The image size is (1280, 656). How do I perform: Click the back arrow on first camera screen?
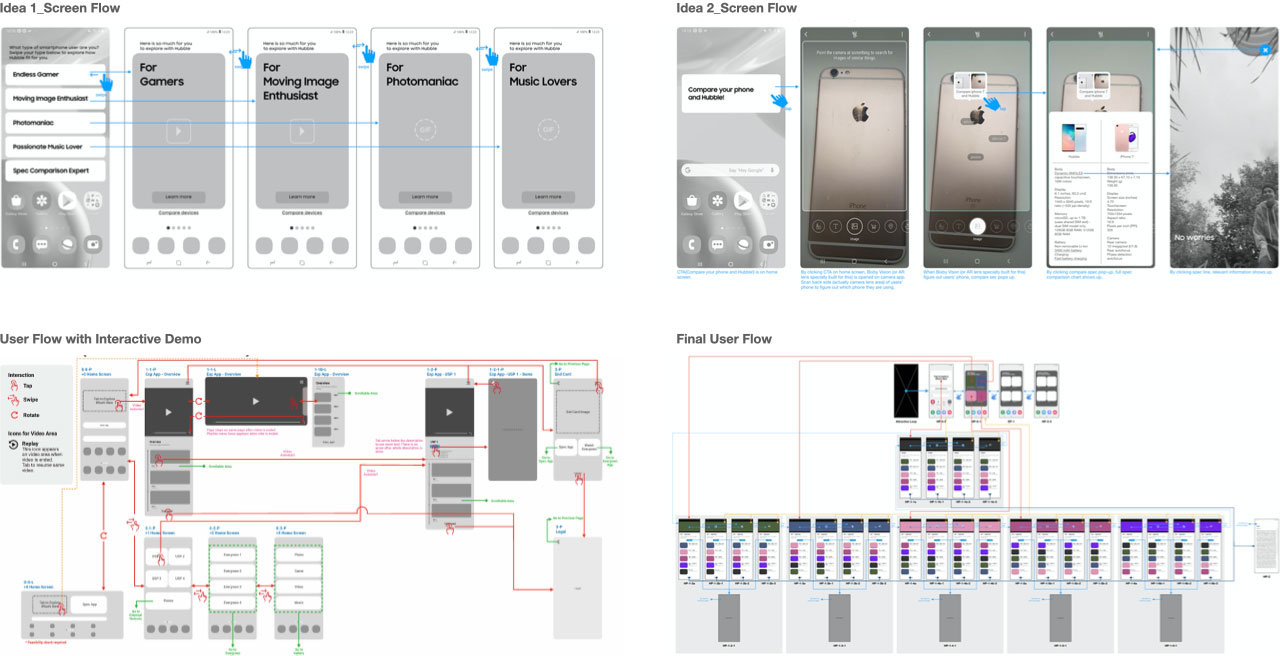(807, 34)
